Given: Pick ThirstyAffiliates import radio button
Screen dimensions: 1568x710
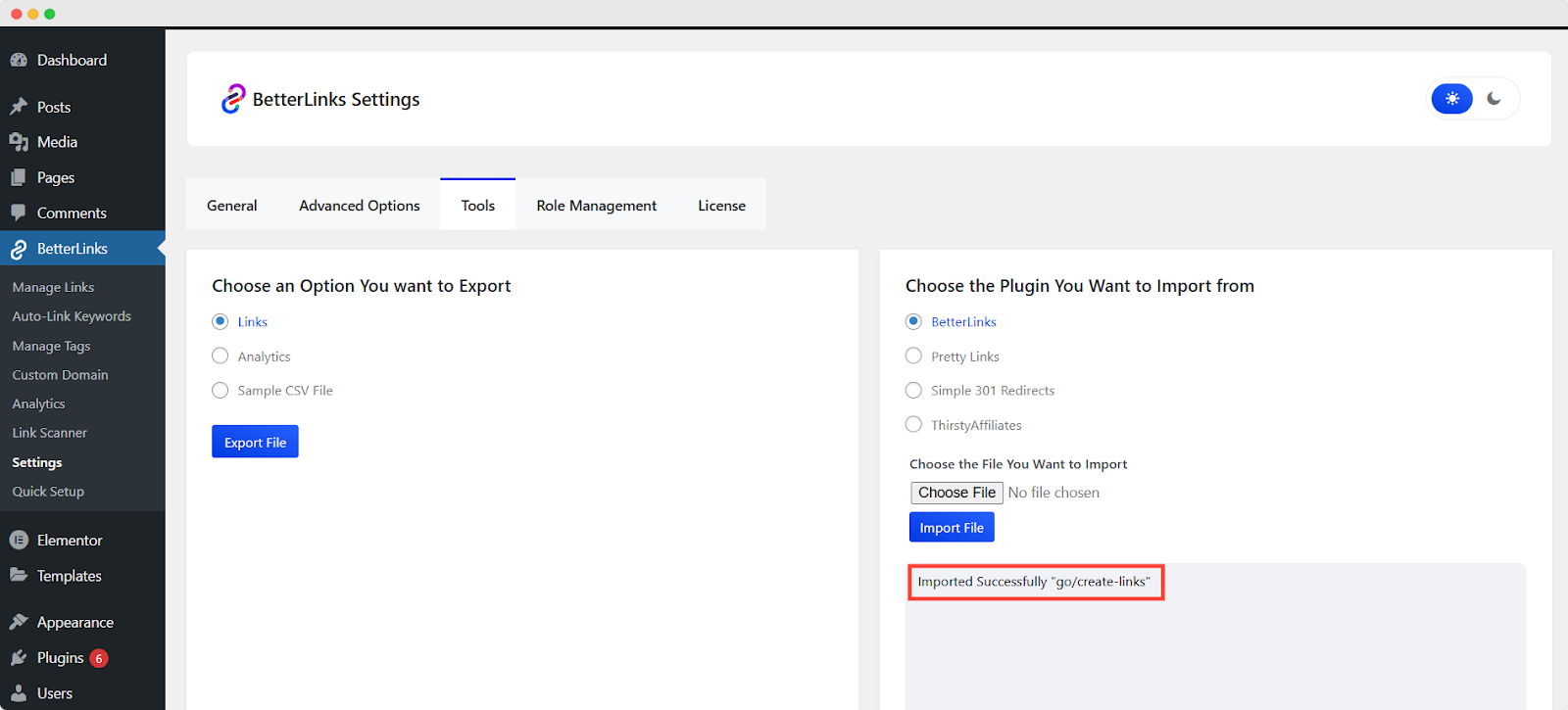Looking at the screenshot, I should [913, 424].
